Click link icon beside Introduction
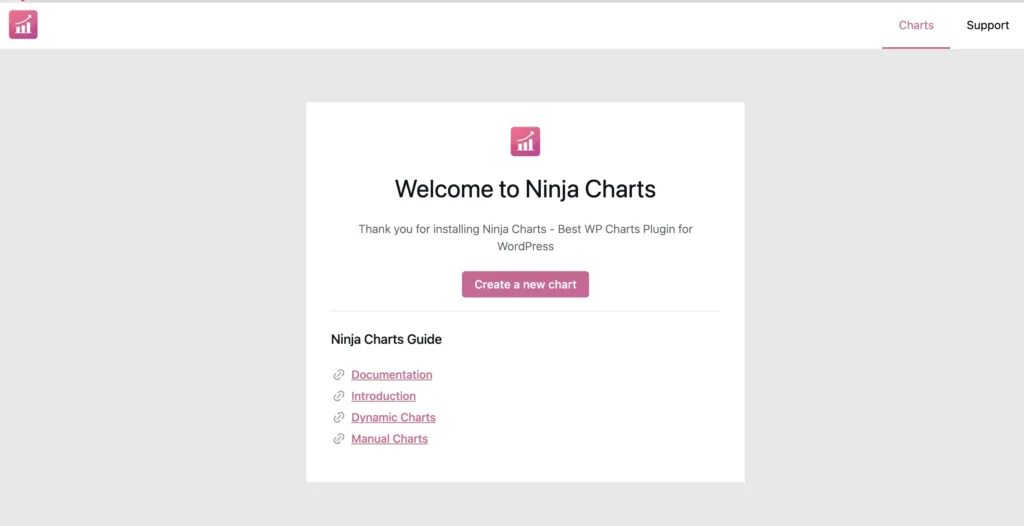 click(x=338, y=396)
